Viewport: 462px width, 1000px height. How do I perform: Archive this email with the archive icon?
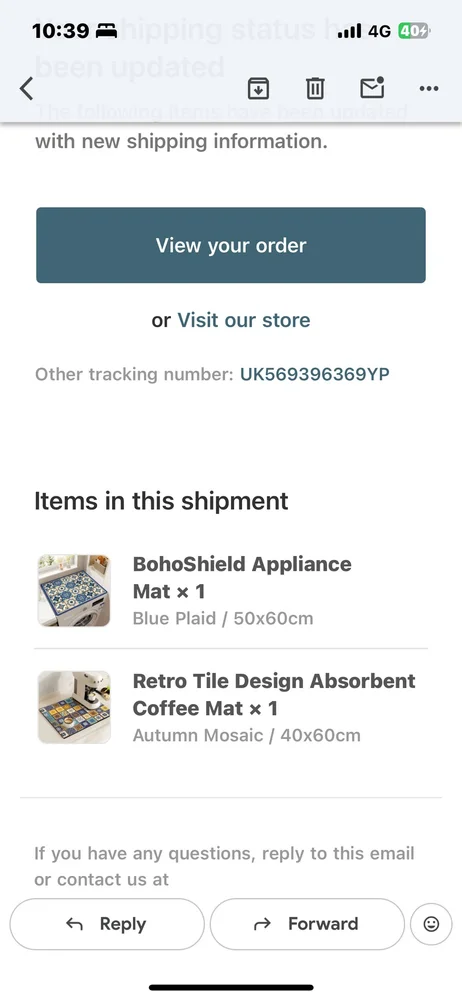click(258, 89)
